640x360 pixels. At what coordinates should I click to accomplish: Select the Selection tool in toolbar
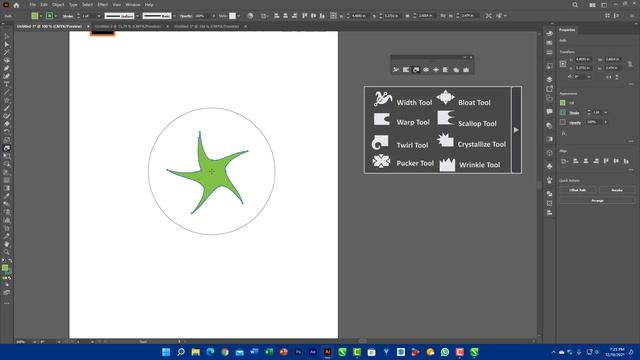7,36
